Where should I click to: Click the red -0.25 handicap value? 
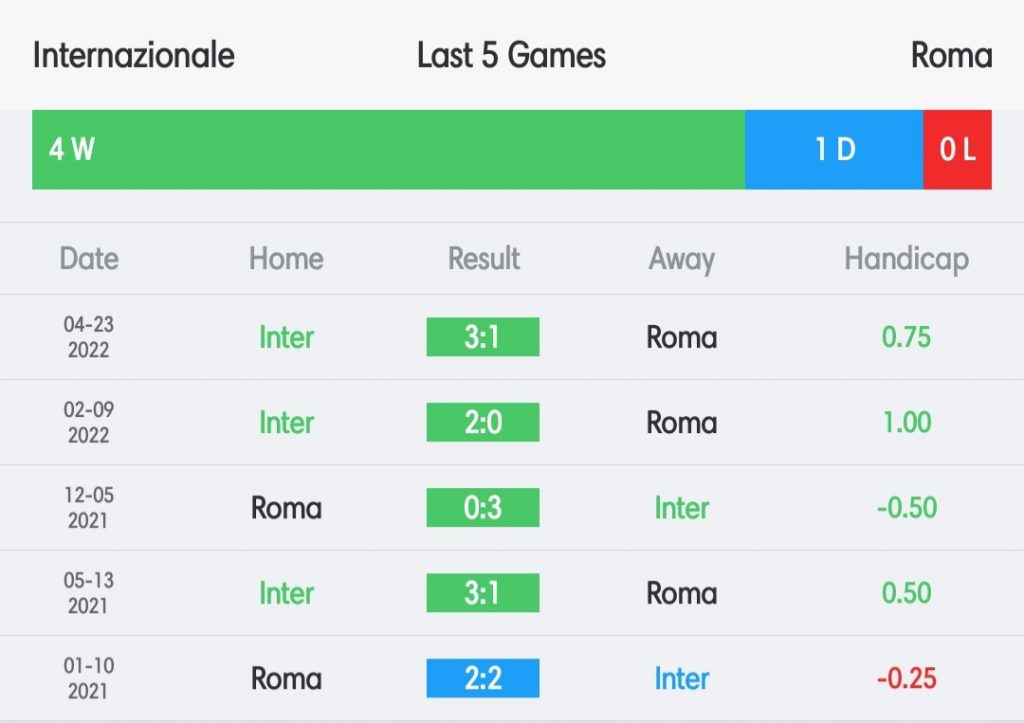906,679
